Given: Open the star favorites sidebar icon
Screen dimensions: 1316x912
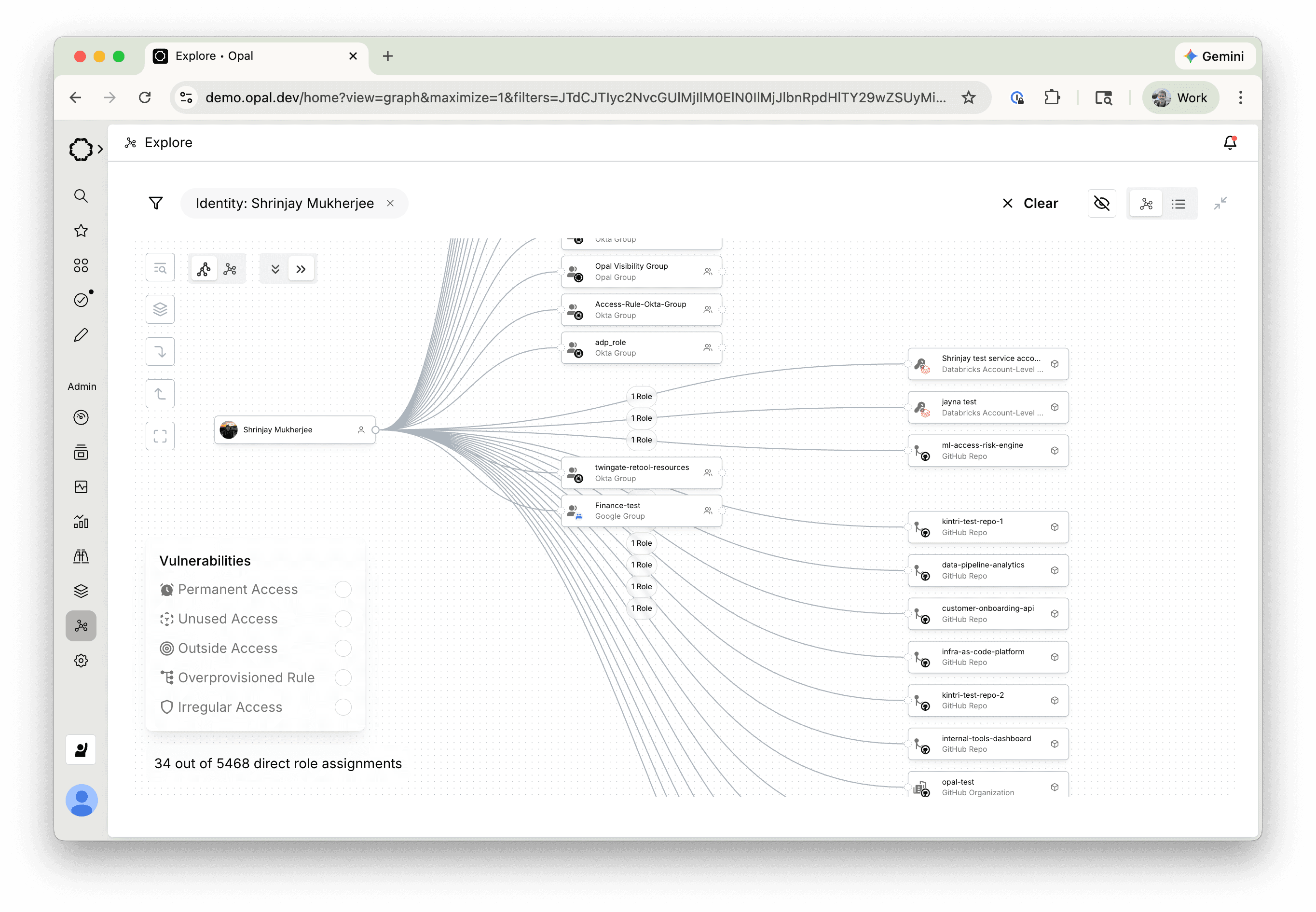Looking at the screenshot, I should click(81, 231).
